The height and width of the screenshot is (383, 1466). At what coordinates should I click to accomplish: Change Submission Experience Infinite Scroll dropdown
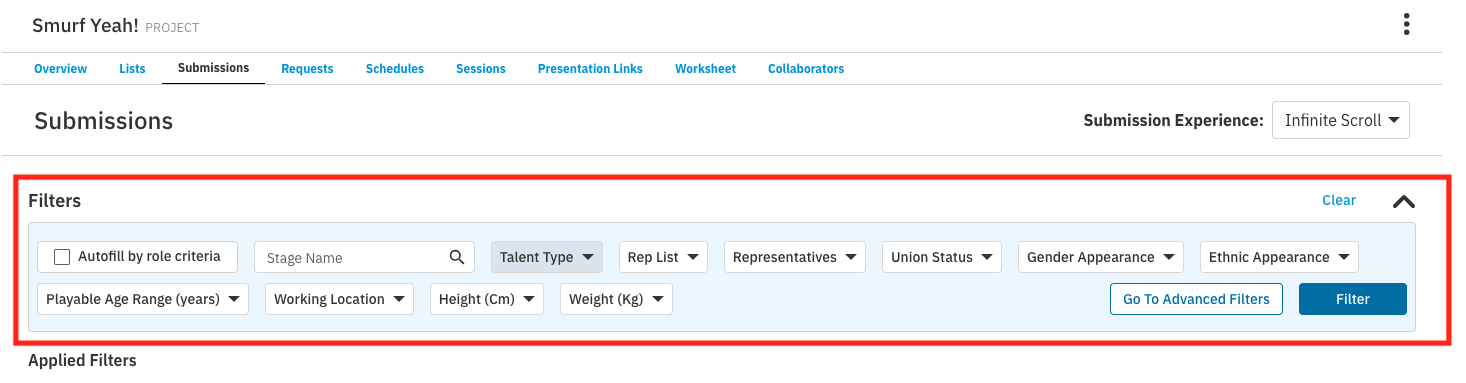pos(1341,120)
